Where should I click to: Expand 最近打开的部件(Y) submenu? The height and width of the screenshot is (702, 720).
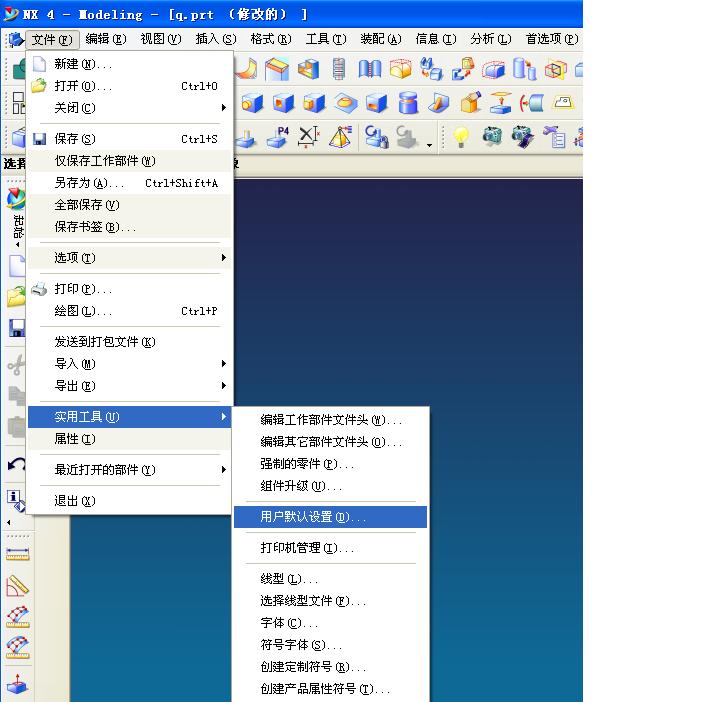tap(129, 470)
